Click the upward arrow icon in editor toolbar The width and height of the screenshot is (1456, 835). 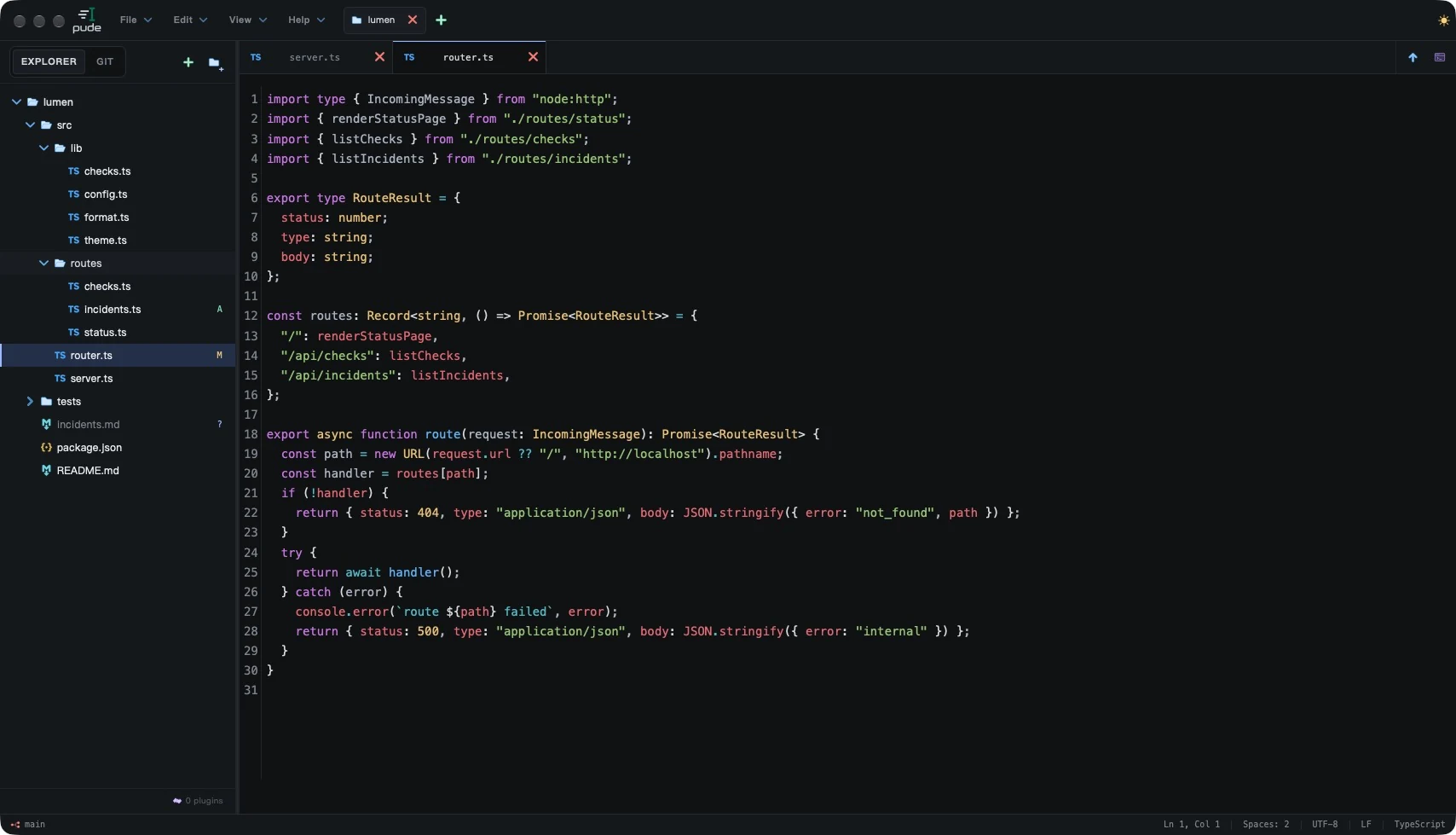1413,57
